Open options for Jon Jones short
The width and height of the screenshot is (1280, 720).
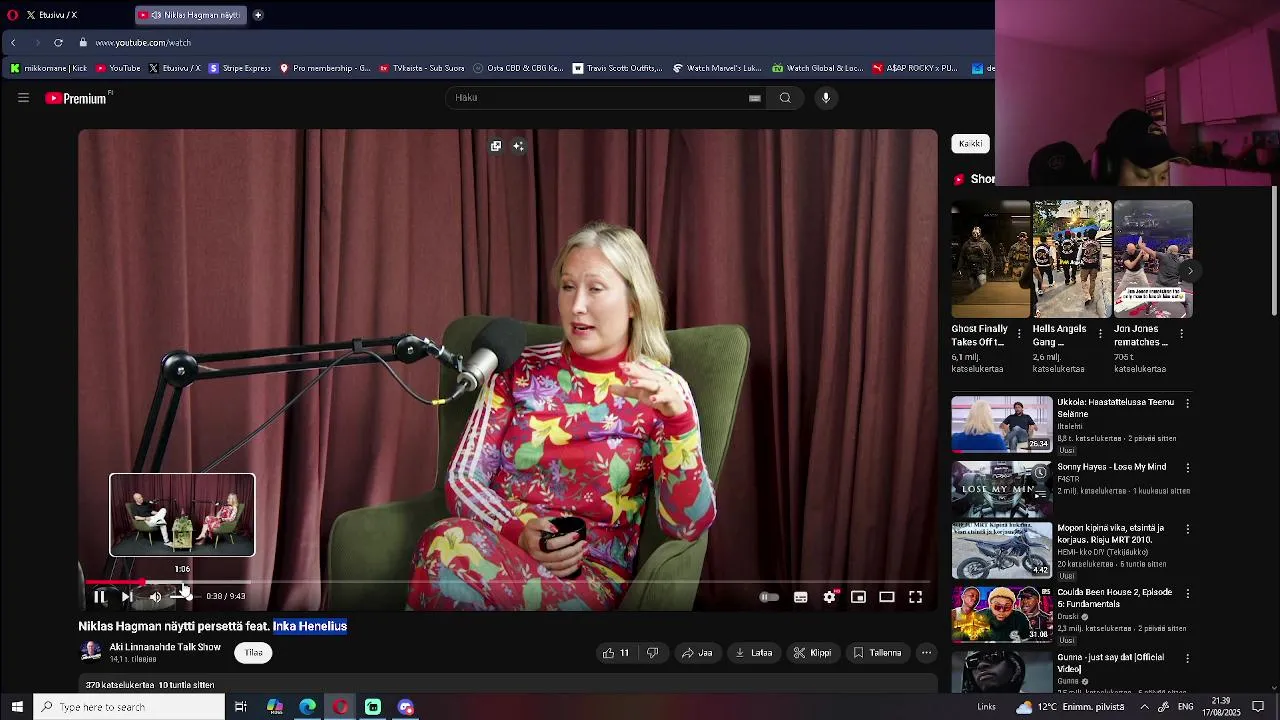click(x=1181, y=334)
